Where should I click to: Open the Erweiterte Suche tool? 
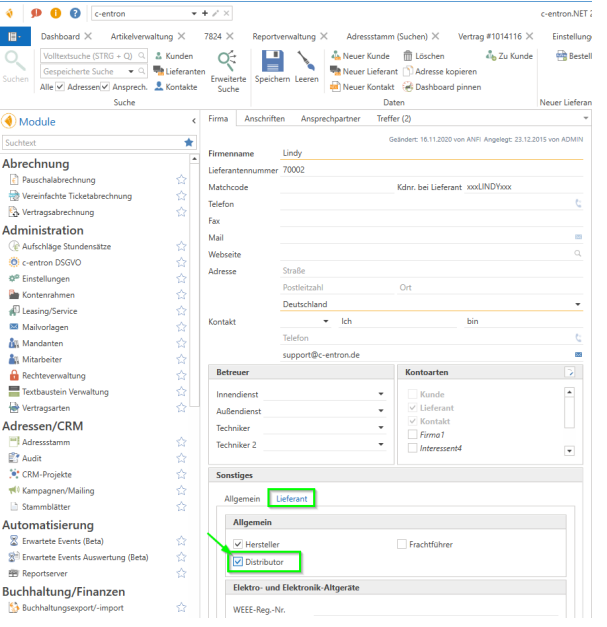point(228,61)
